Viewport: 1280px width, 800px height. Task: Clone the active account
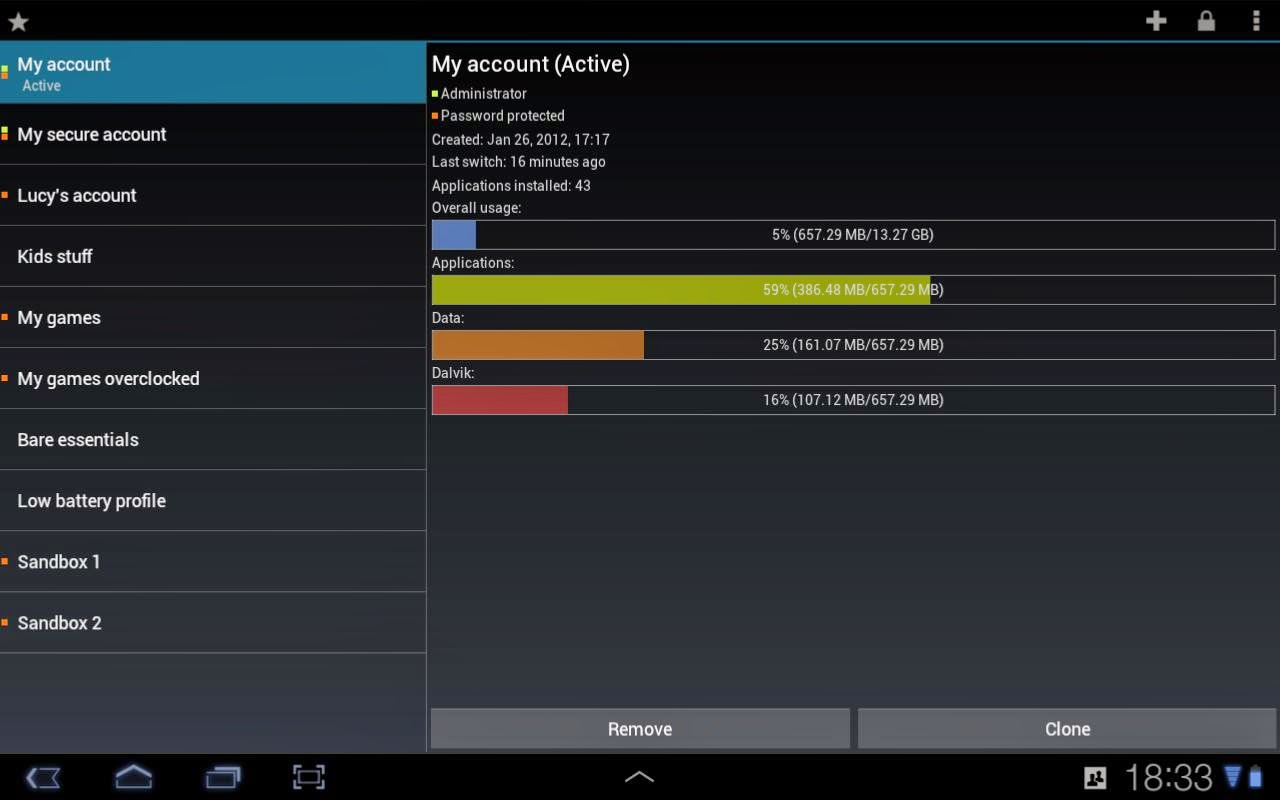point(1066,729)
